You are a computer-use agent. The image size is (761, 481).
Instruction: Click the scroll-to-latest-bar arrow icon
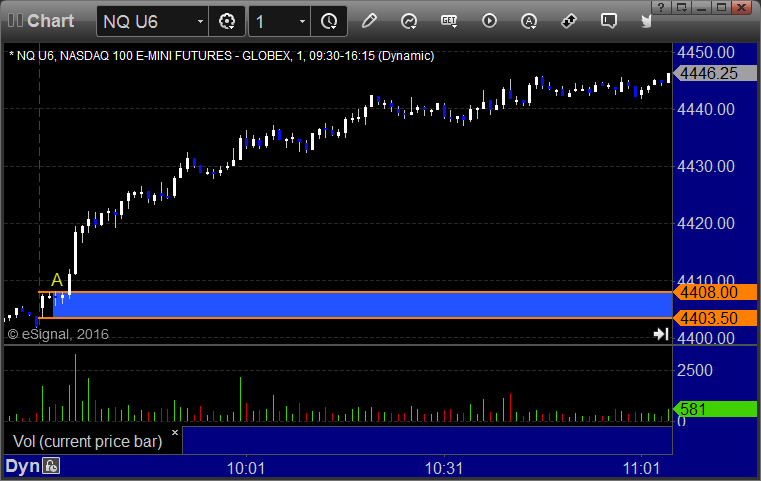[661, 333]
